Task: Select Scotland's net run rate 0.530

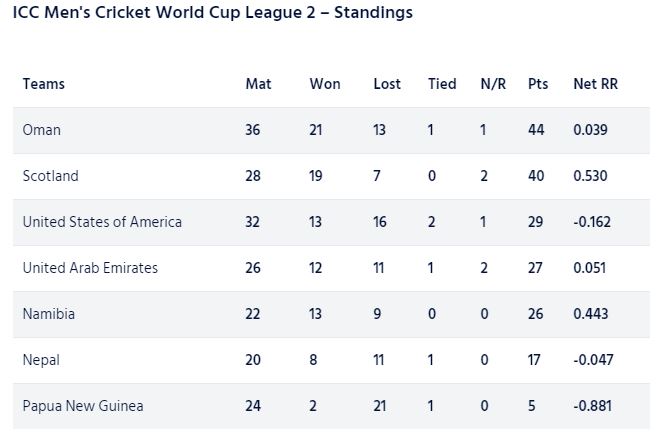Action: coord(590,176)
